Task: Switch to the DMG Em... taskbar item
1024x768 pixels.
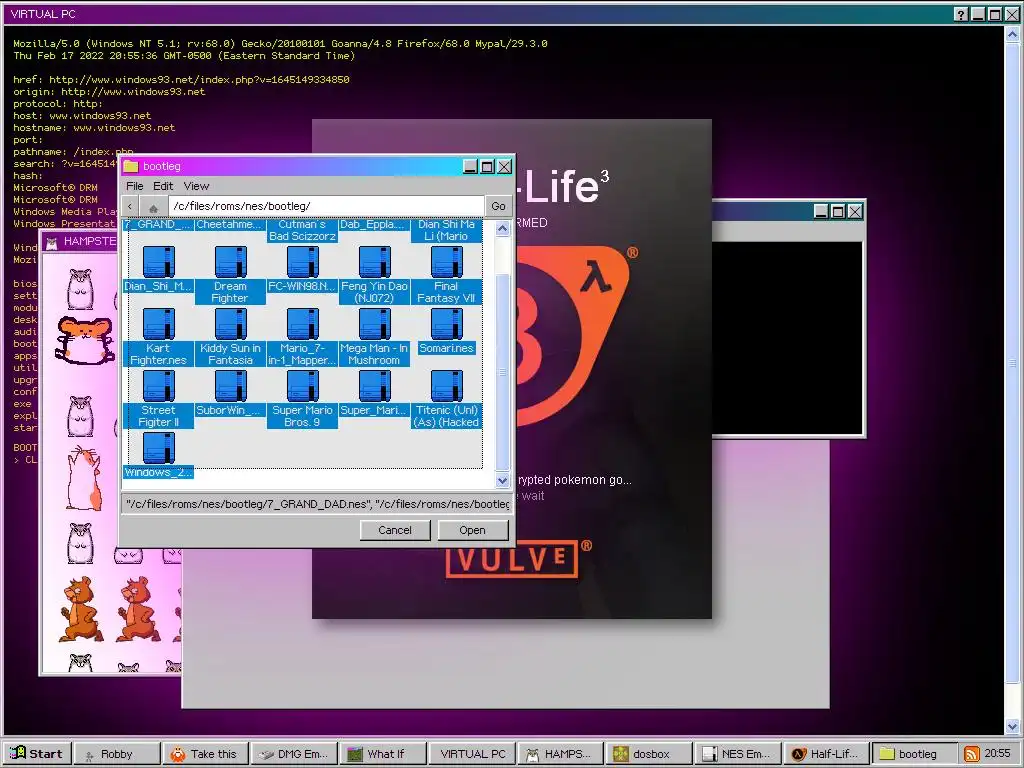Action: (295, 754)
